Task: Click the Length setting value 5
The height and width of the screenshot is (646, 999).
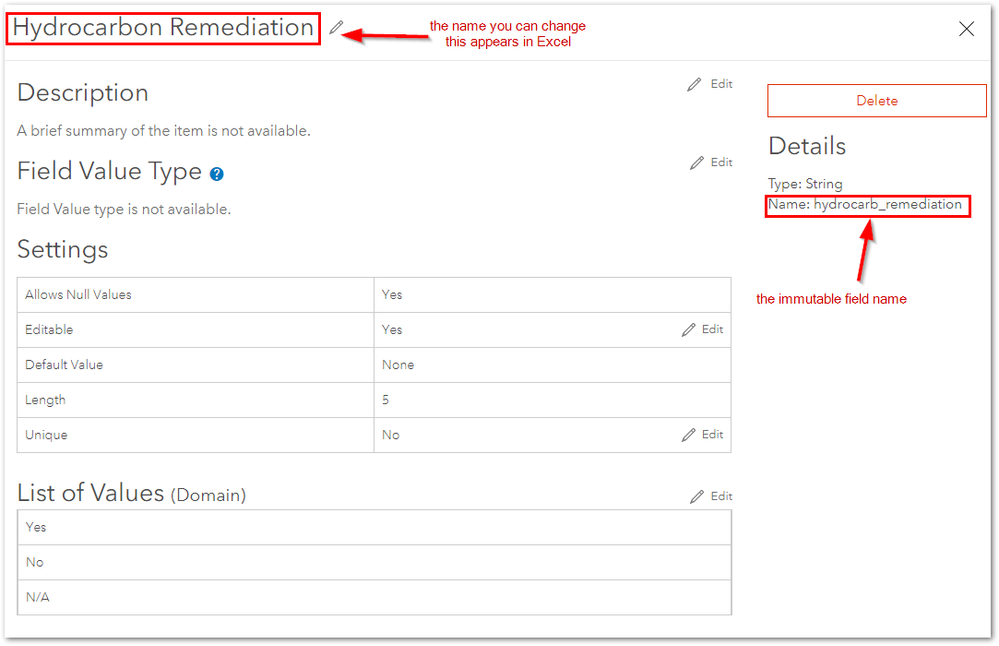Action: pos(386,400)
